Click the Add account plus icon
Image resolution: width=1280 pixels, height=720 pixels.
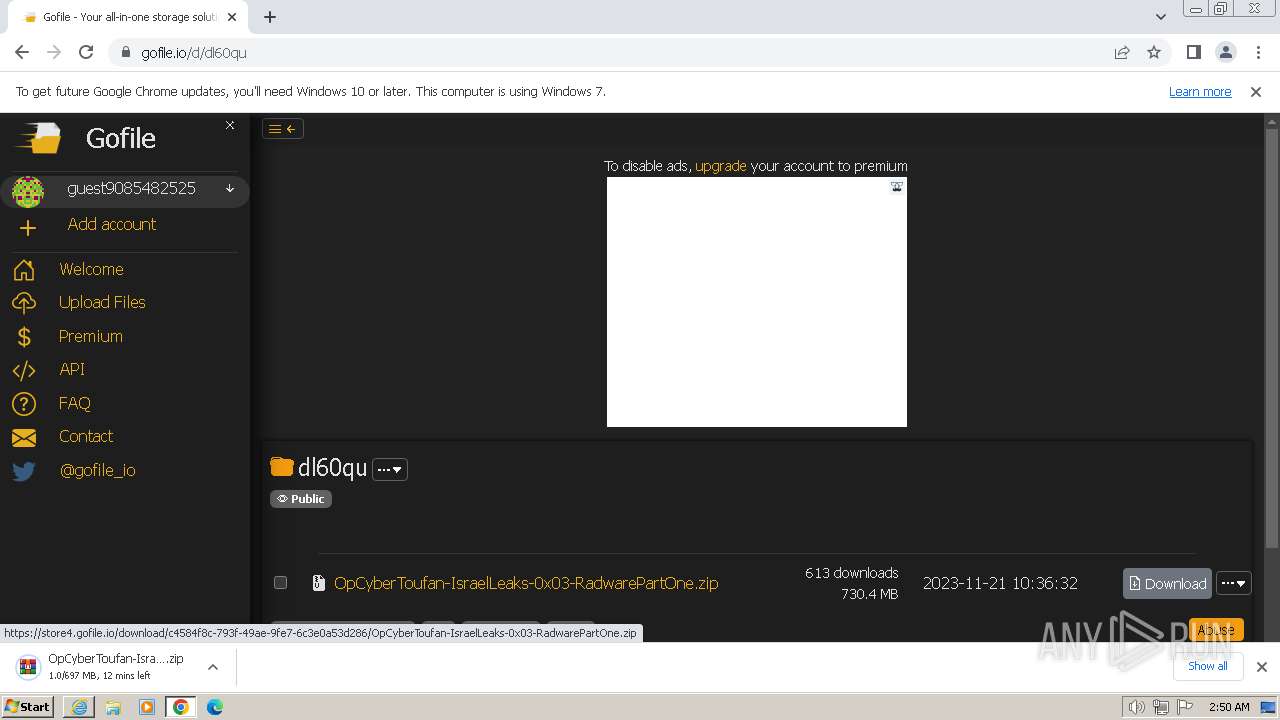(x=28, y=228)
